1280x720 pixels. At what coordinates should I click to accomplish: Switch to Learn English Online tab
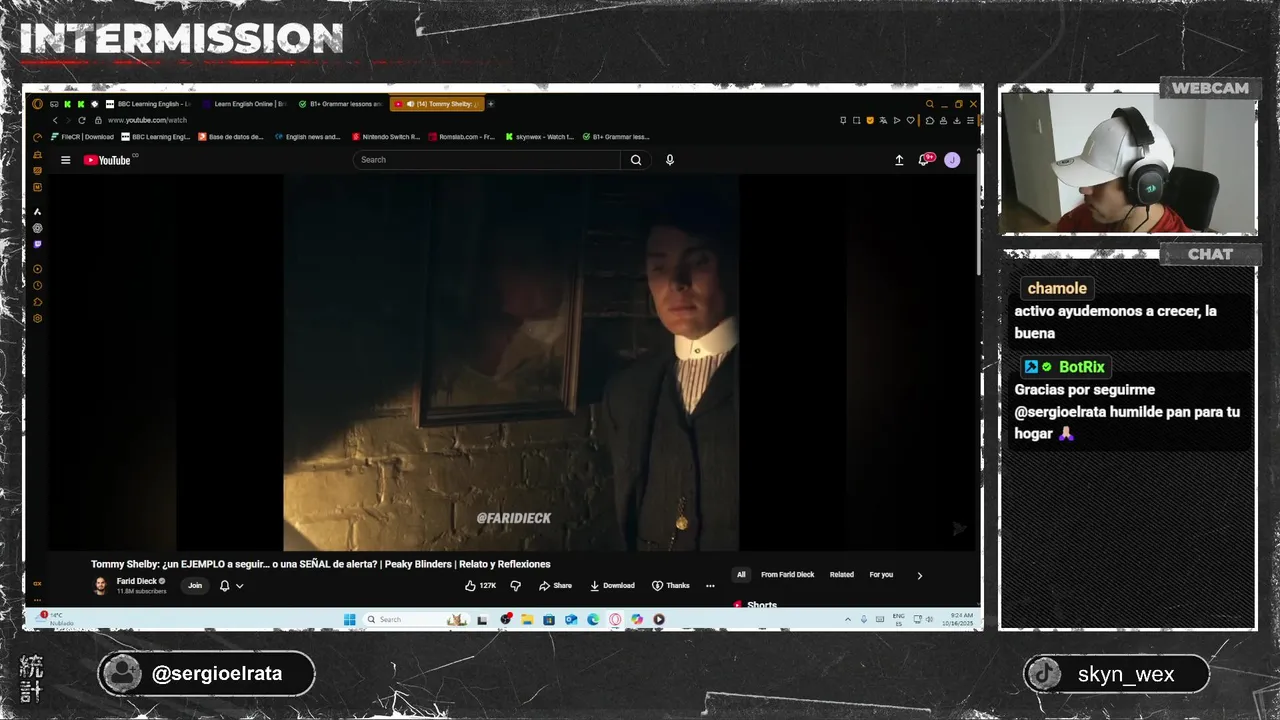click(x=243, y=104)
